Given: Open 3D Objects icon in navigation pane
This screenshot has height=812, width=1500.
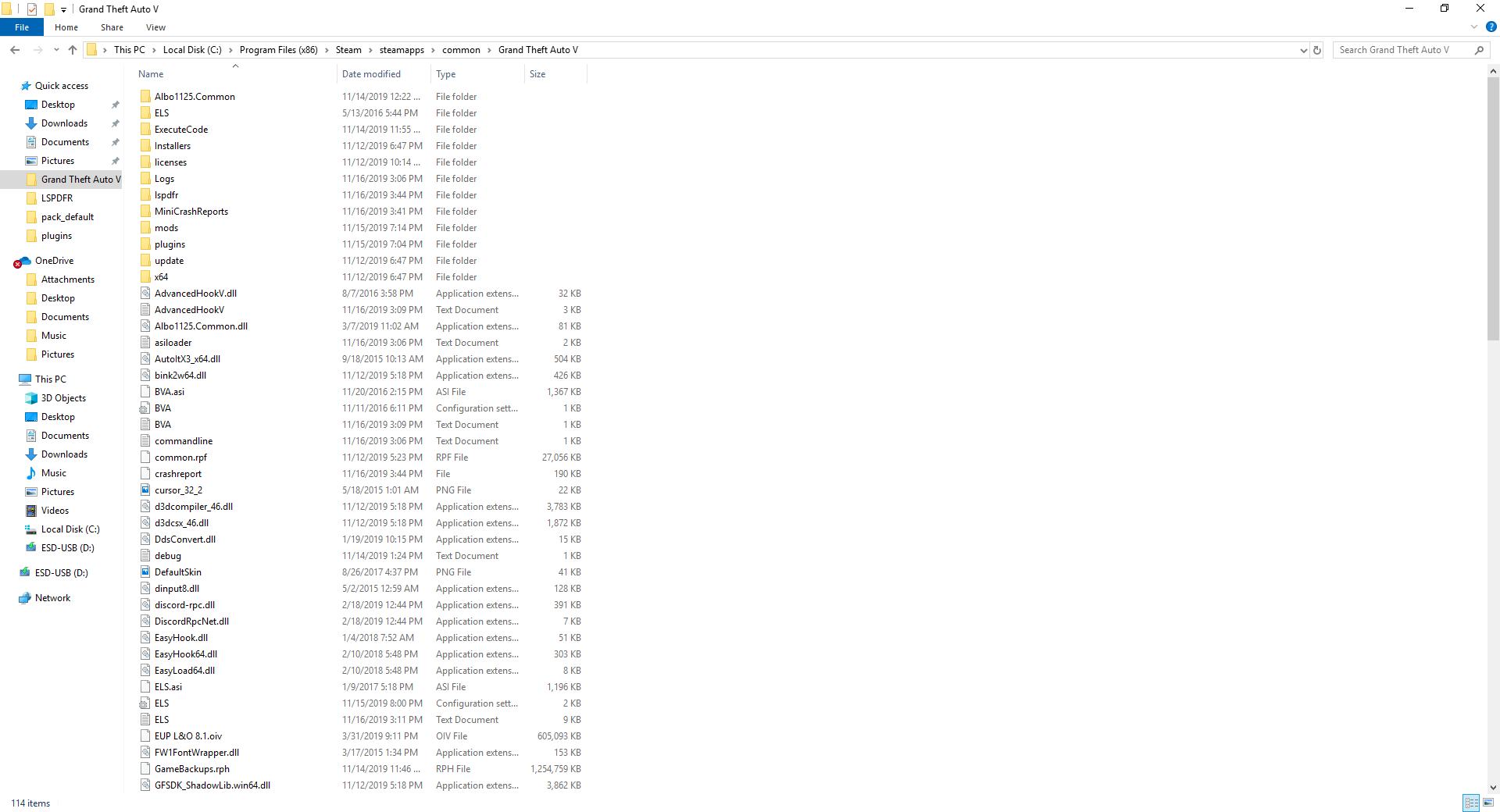Looking at the screenshot, I should coord(31,398).
